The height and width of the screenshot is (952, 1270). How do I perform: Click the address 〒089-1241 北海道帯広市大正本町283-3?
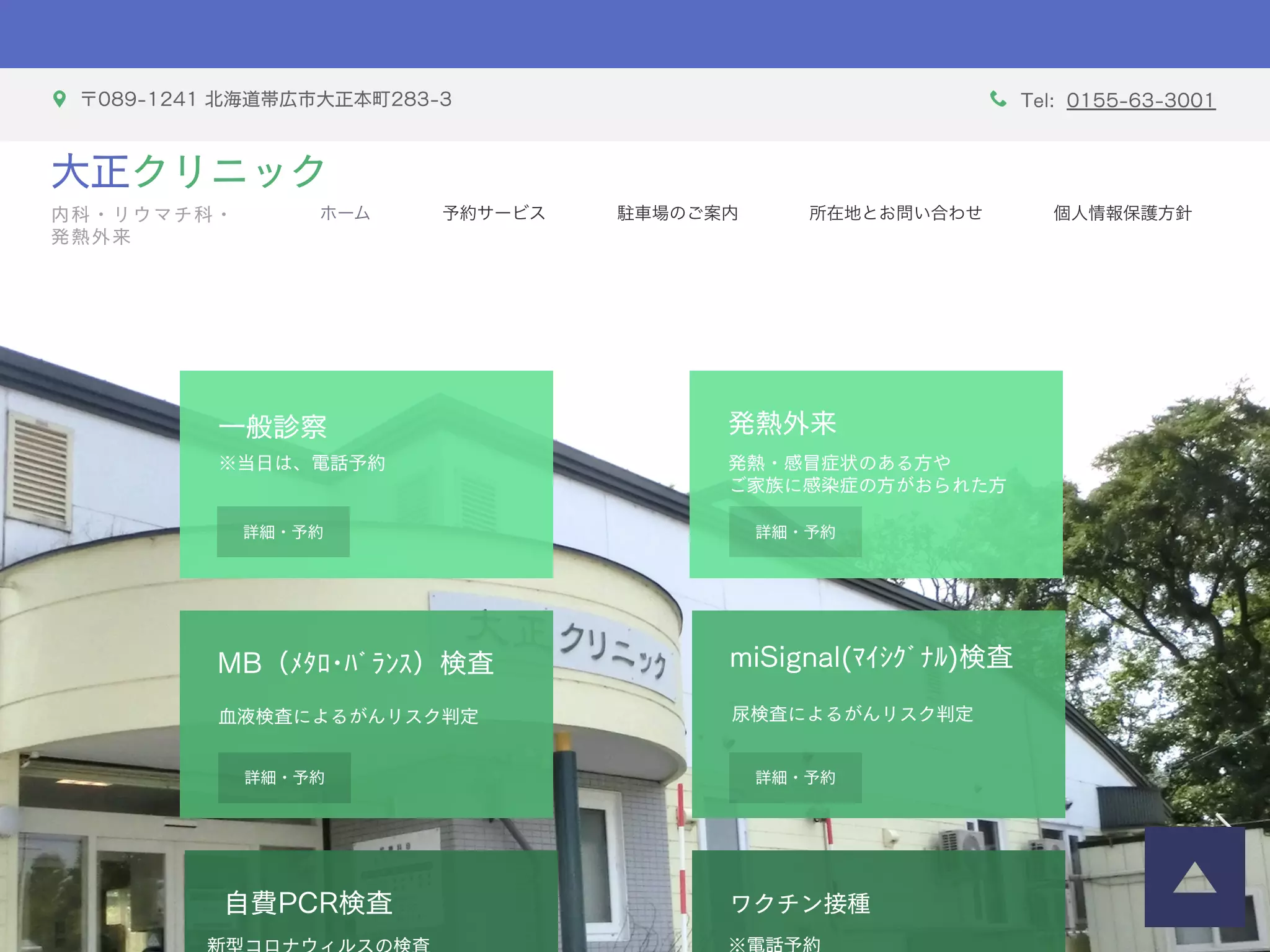point(267,99)
